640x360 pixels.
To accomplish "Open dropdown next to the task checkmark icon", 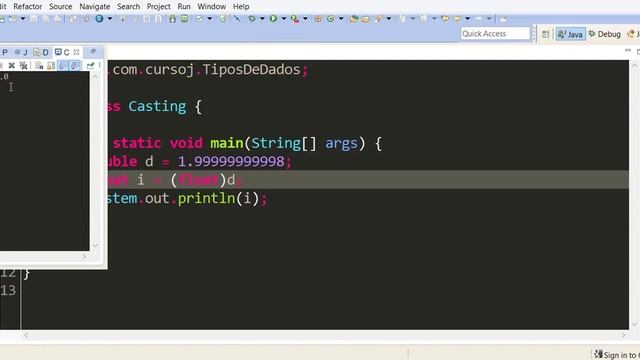I will (209, 18).
